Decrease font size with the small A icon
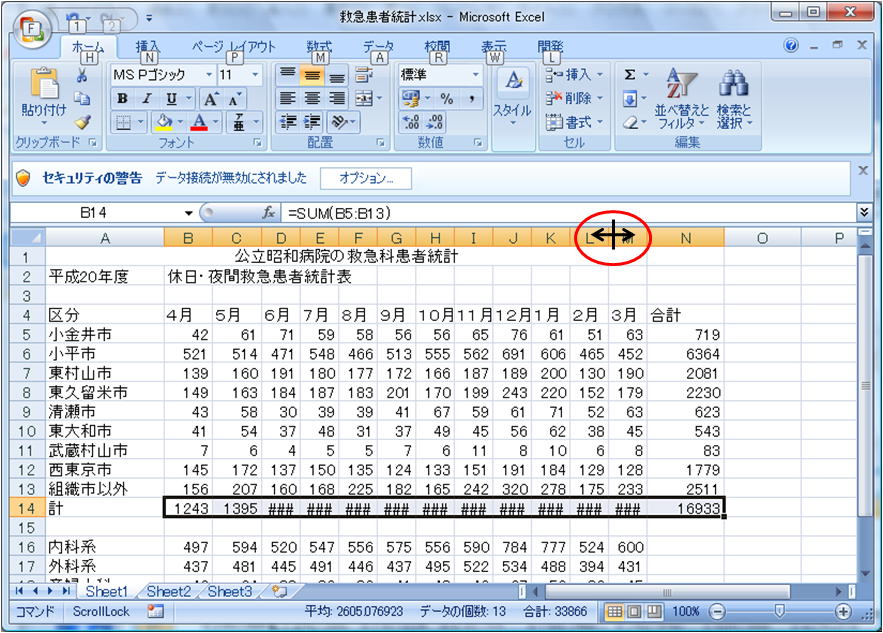Image resolution: width=883 pixels, height=633 pixels. (234, 99)
